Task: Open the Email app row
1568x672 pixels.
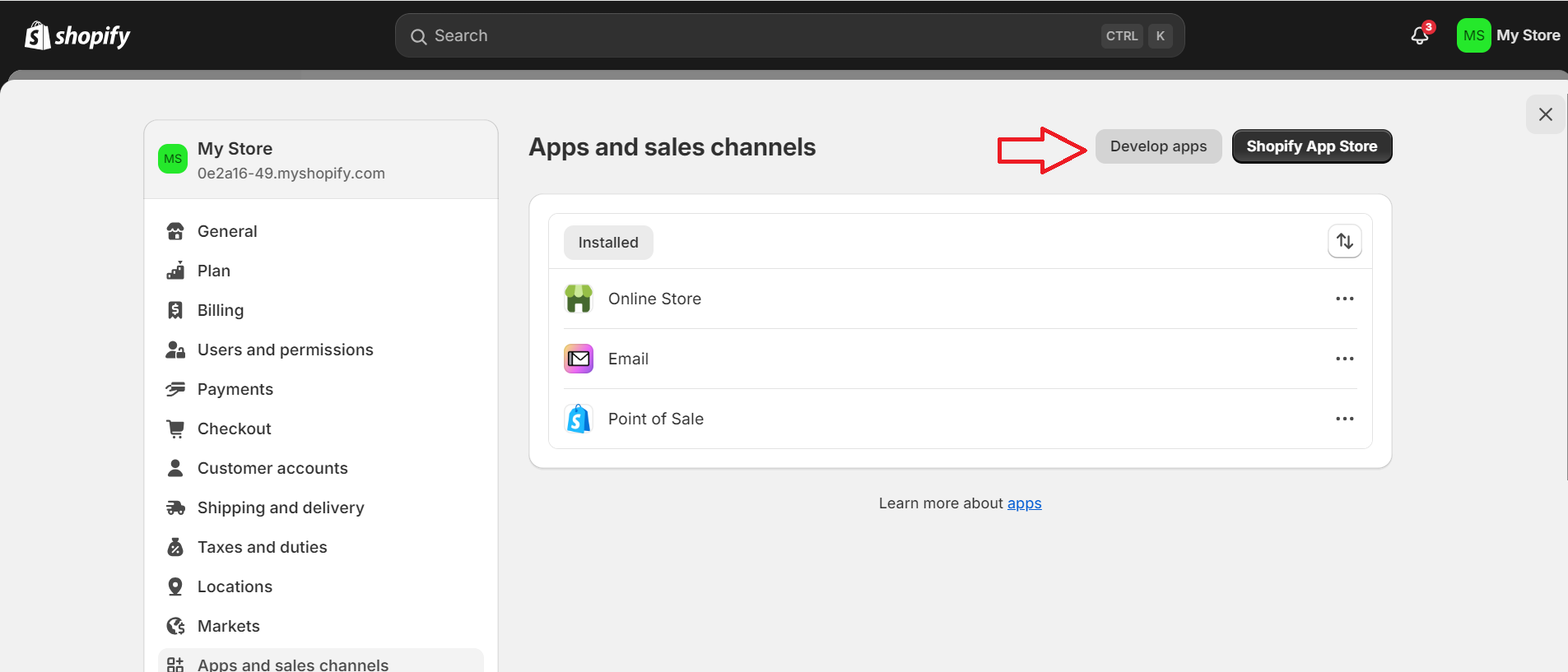Action: pyautogui.click(x=960, y=359)
